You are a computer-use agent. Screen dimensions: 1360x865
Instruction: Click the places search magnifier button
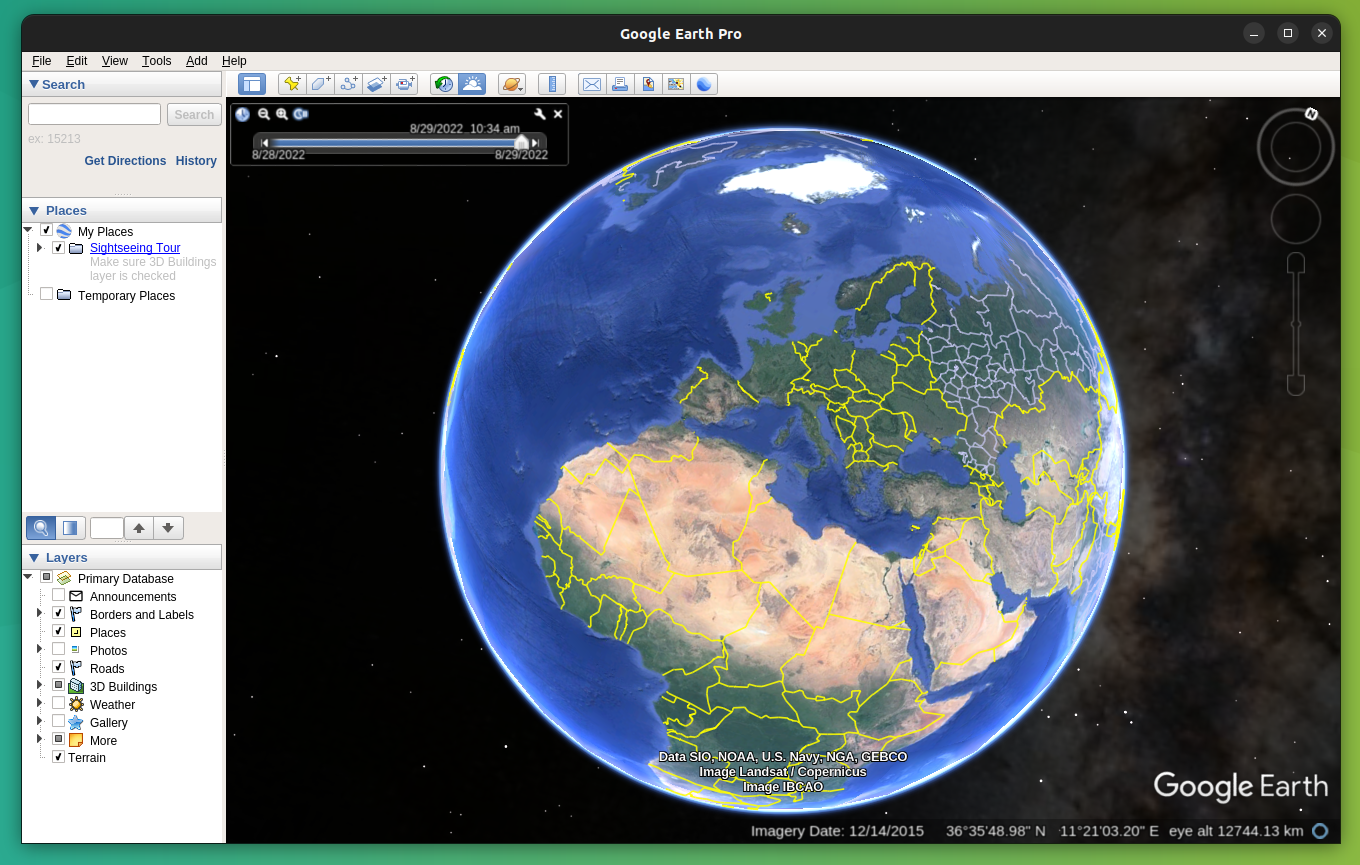41,527
